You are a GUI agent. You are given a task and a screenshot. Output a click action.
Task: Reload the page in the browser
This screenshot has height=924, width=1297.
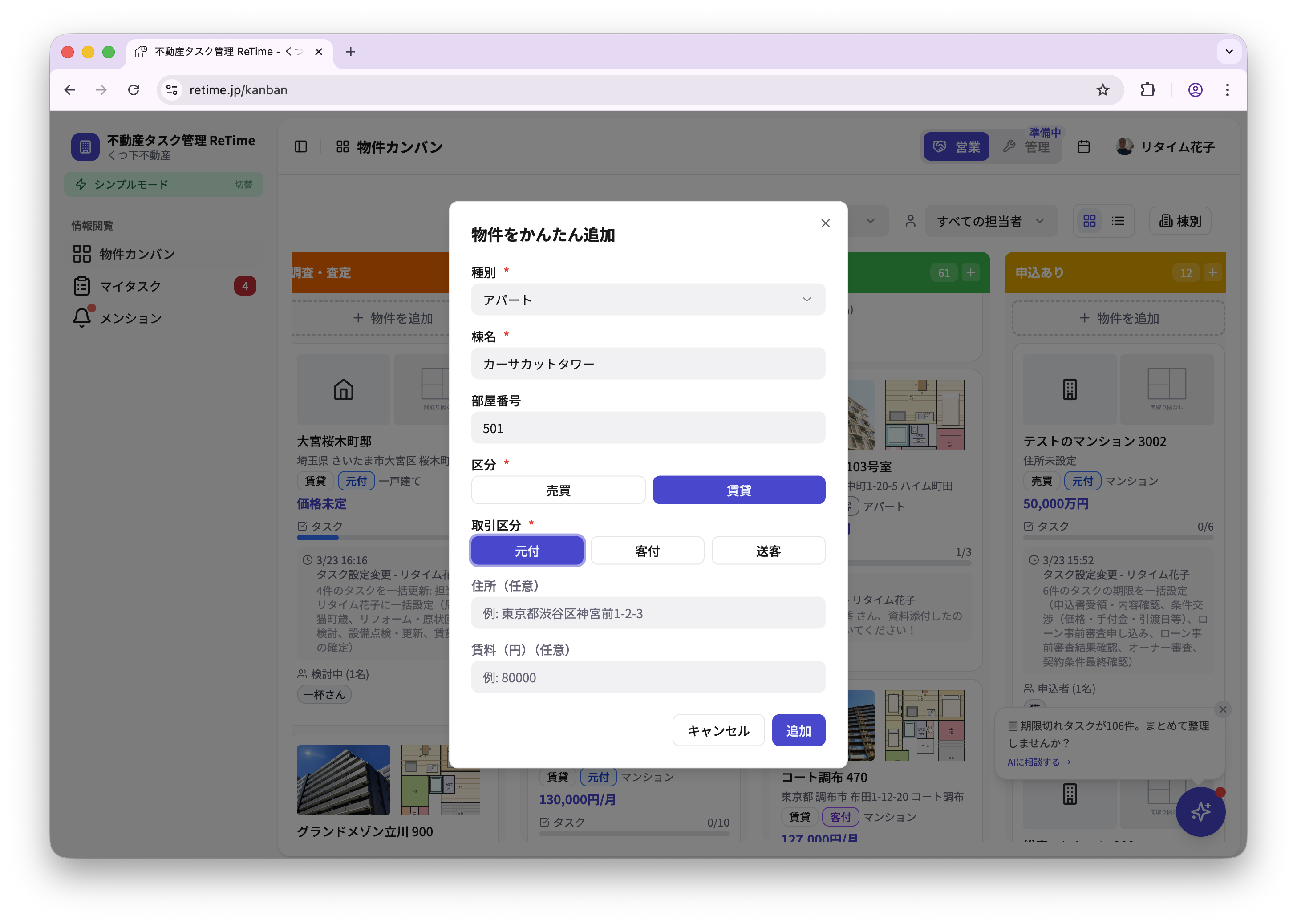click(133, 90)
